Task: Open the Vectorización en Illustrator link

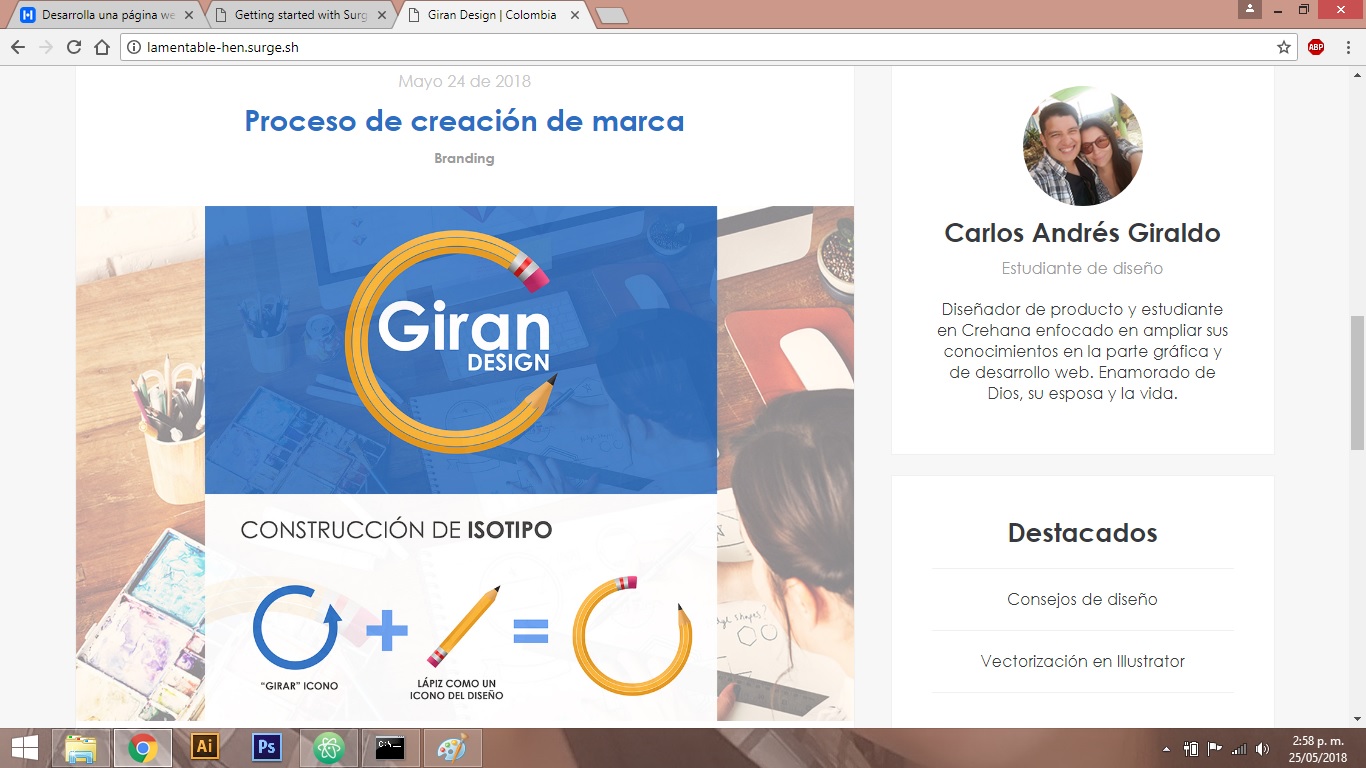Action: [1082, 661]
